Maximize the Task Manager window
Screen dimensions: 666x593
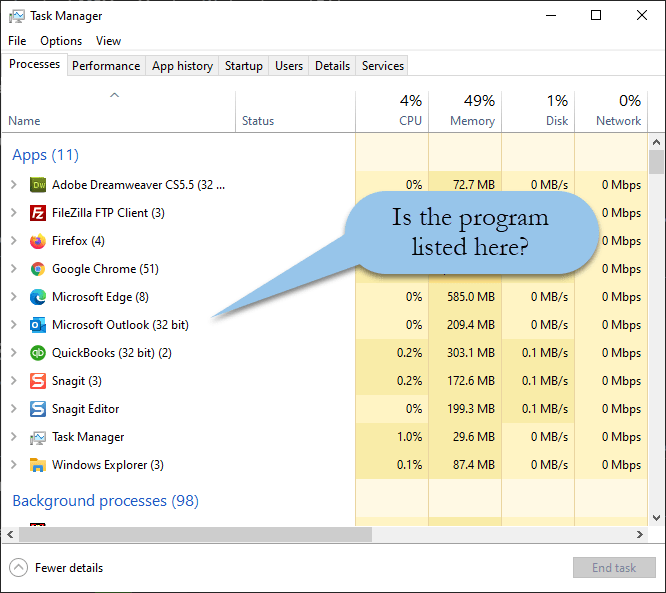coord(596,15)
